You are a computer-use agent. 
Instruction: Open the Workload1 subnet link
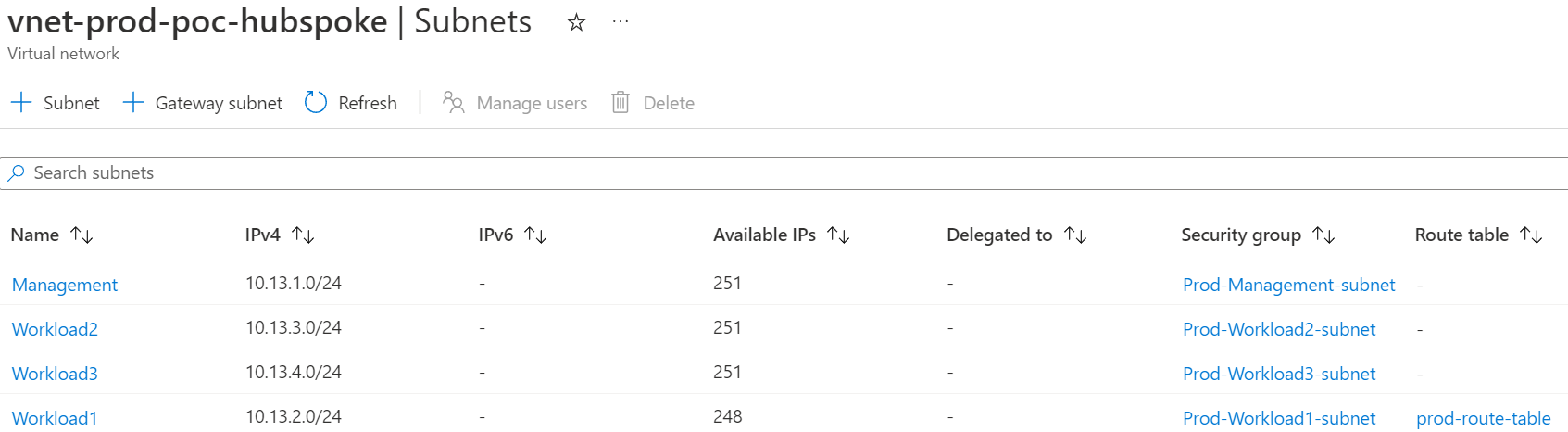[x=55, y=418]
